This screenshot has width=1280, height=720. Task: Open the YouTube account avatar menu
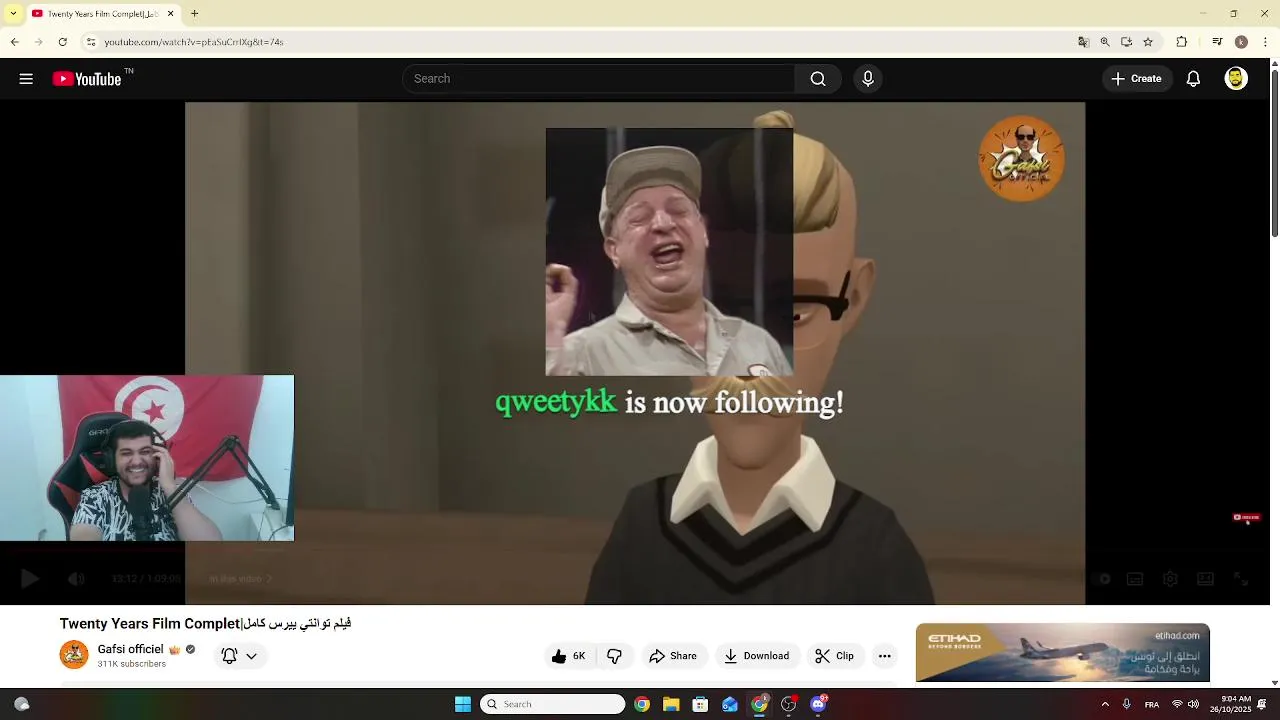click(1236, 79)
